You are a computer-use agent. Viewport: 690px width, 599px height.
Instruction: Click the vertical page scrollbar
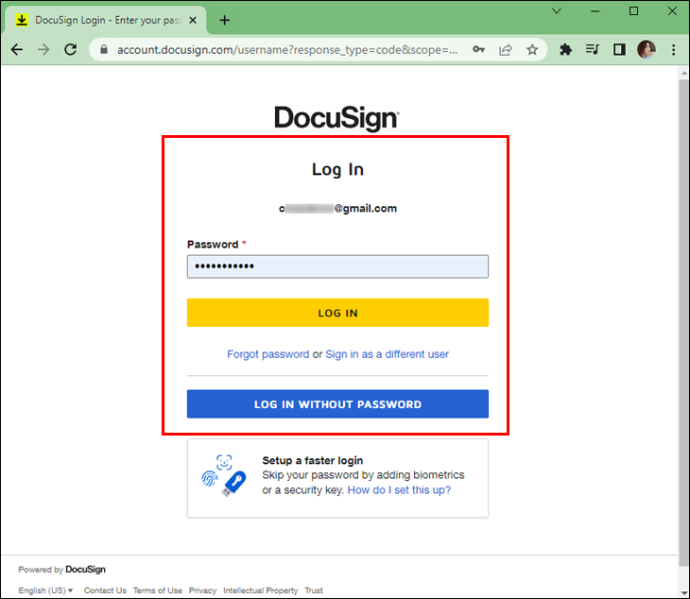tap(683, 323)
